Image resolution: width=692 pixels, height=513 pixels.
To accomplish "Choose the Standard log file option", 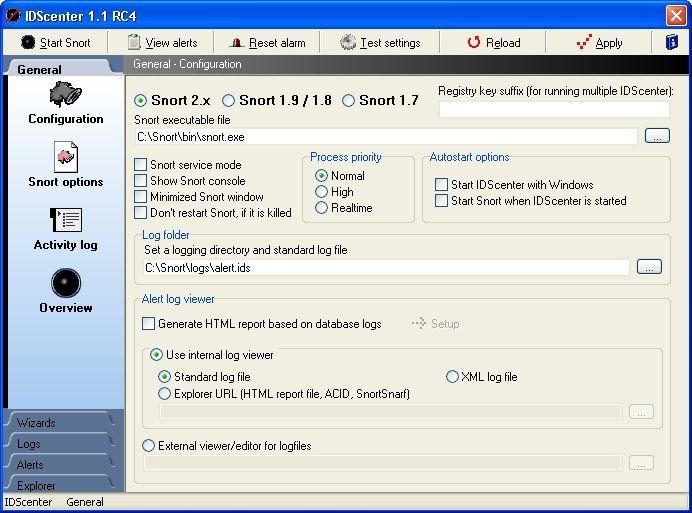I will (x=164, y=377).
